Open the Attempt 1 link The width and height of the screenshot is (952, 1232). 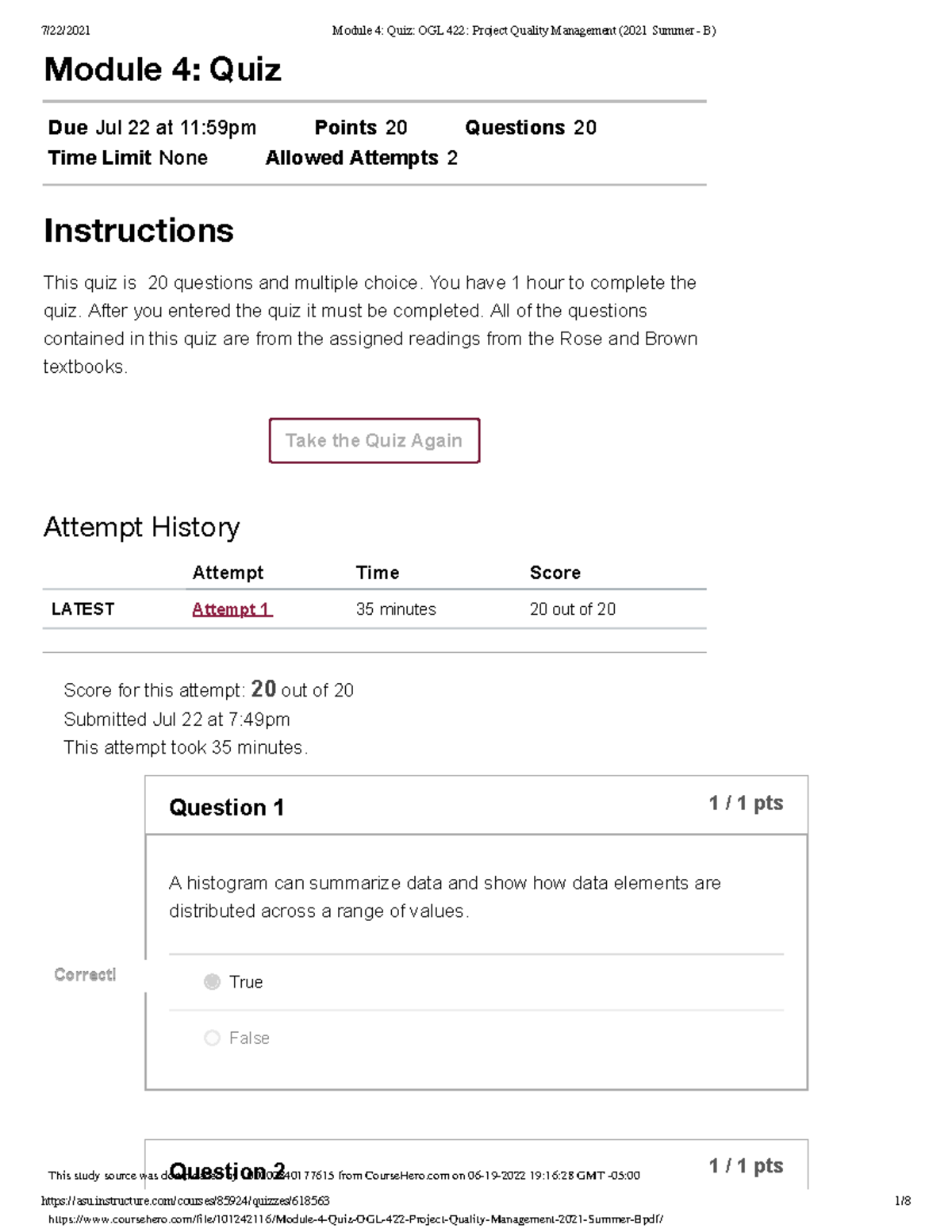(232, 609)
